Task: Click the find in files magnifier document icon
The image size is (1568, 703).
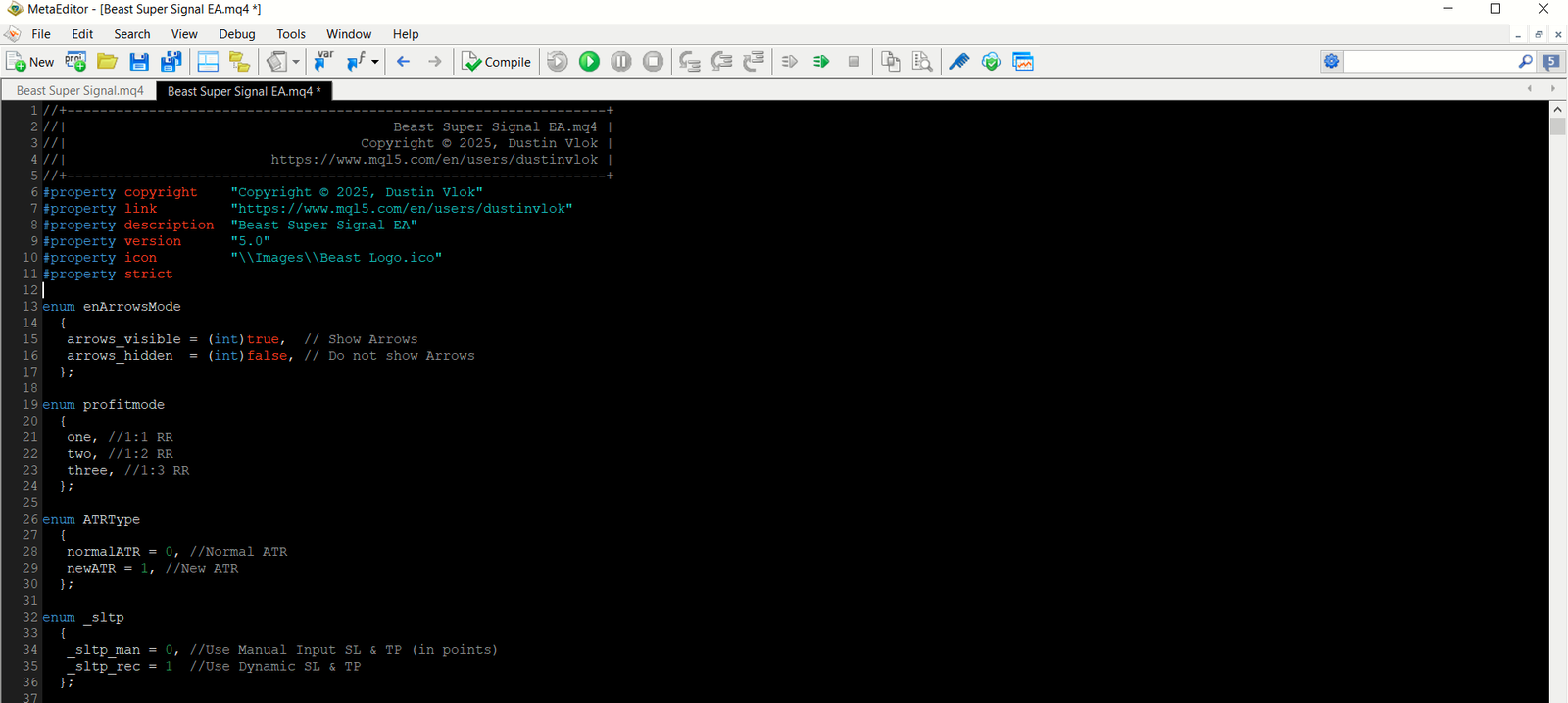Action: coord(922,62)
